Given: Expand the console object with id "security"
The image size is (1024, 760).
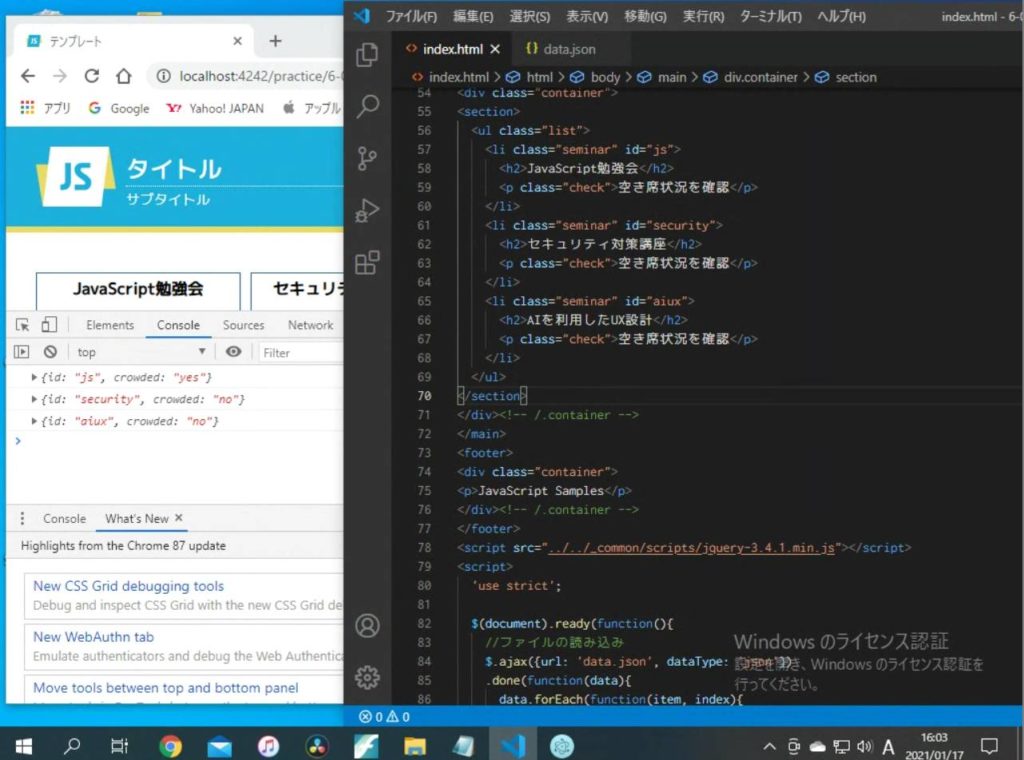Looking at the screenshot, I should [34, 399].
